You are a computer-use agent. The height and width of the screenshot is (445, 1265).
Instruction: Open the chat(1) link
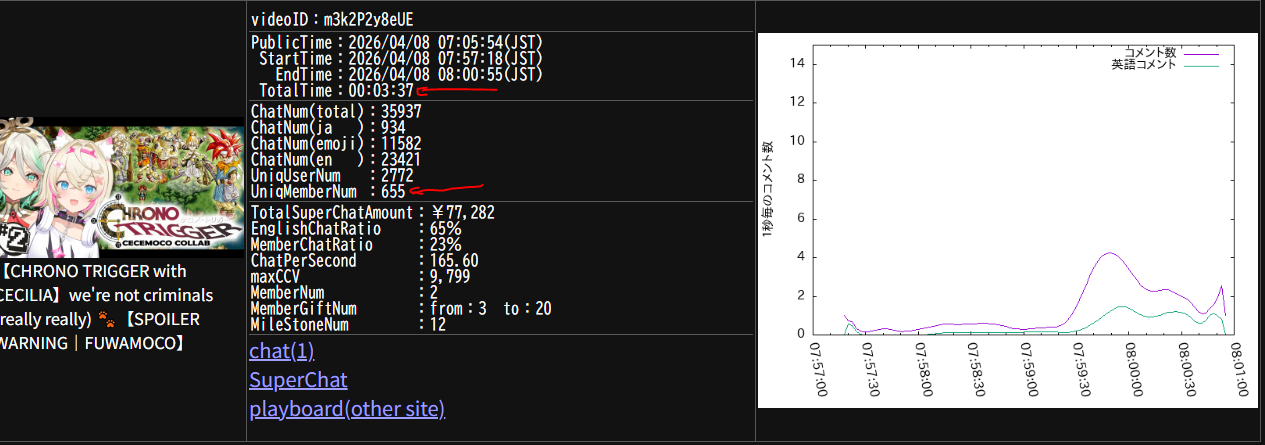click(x=281, y=351)
